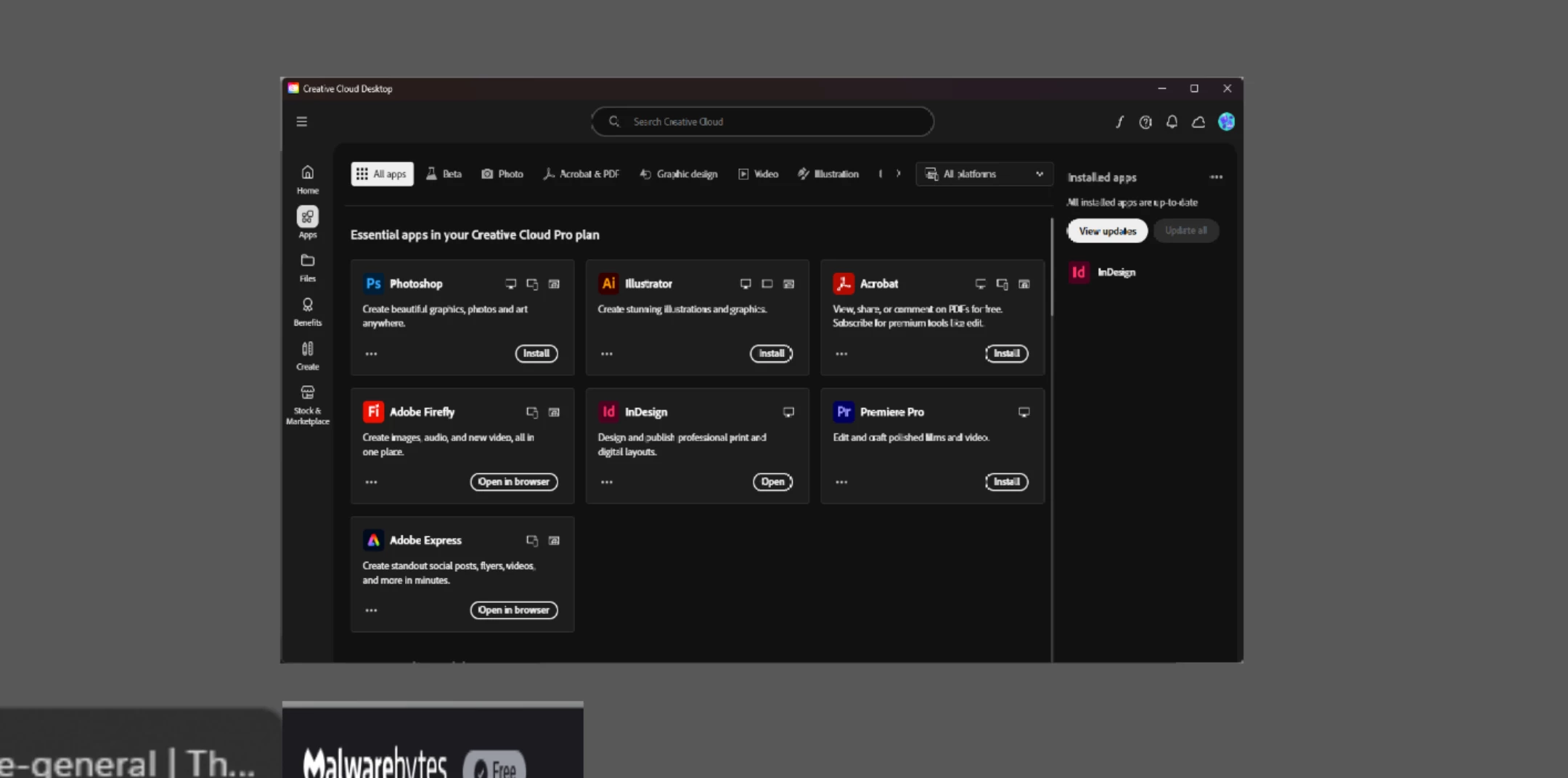Open more options for Adobe Firefly card

pyautogui.click(x=371, y=483)
